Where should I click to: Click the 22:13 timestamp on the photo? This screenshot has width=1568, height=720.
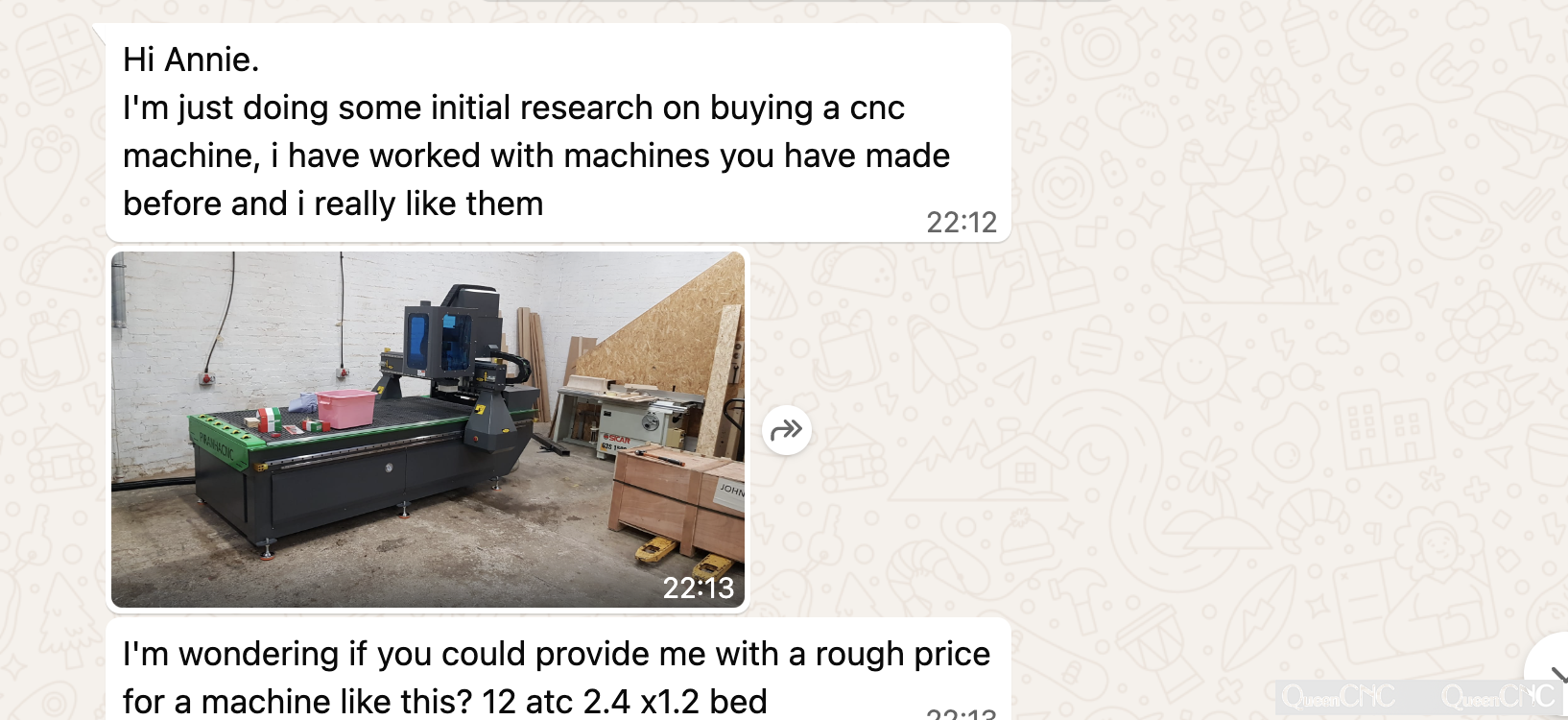[x=698, y=588]
